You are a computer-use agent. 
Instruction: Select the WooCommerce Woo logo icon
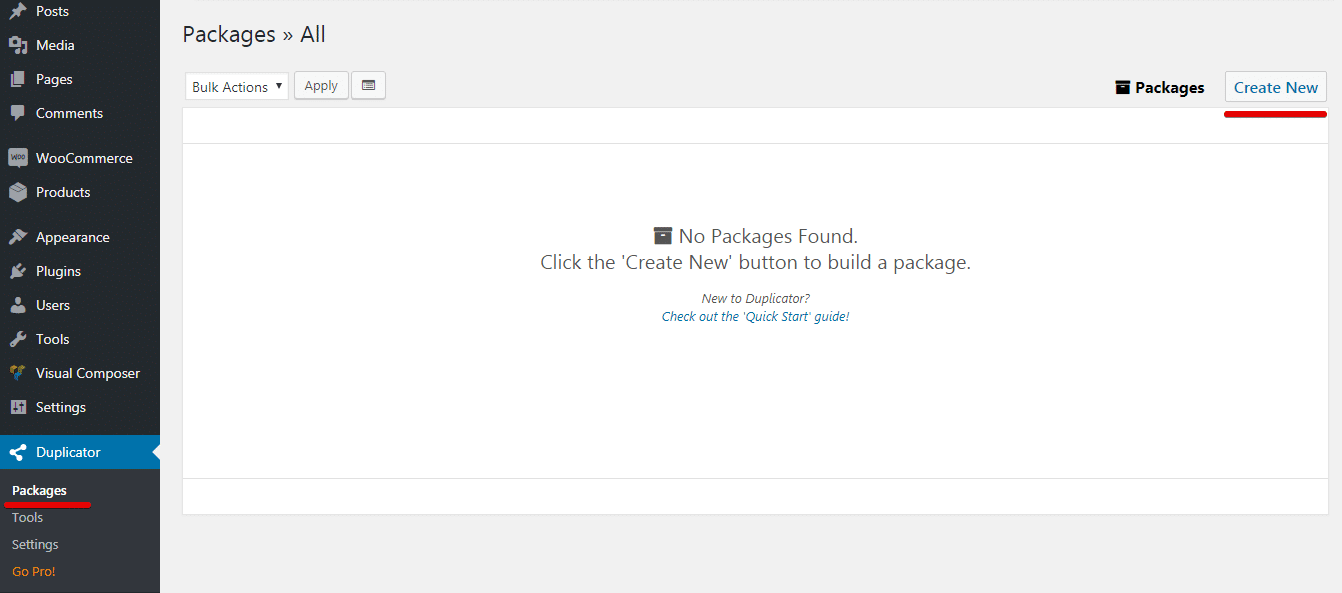pos(18,158)
